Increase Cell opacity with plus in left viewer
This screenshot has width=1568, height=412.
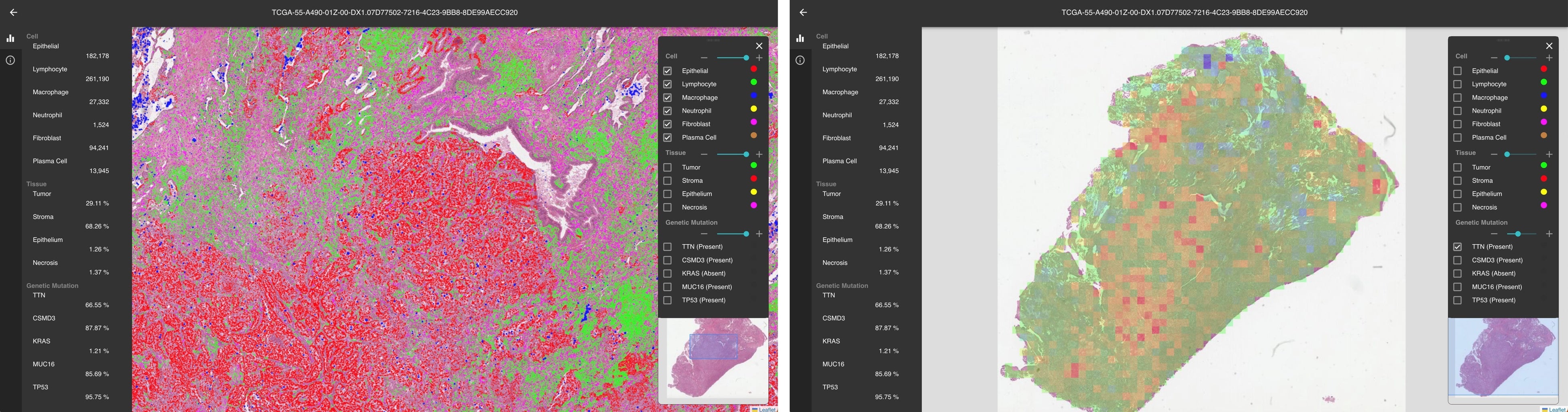pos(759,58)
